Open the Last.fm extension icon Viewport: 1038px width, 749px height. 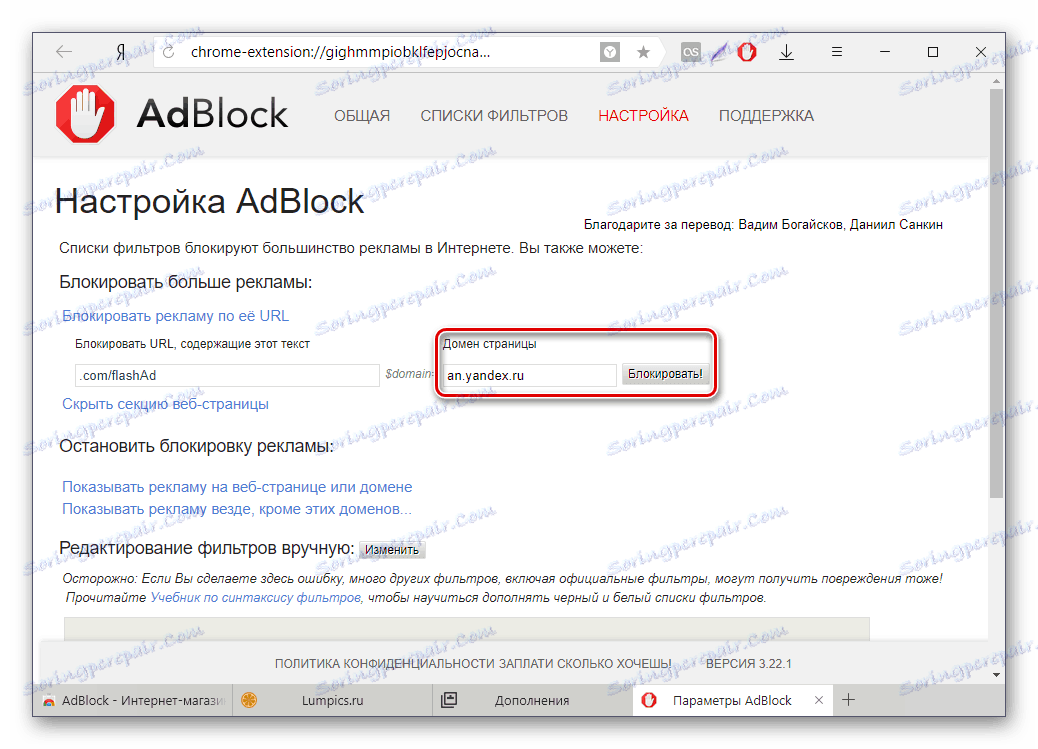coord(690,52)
